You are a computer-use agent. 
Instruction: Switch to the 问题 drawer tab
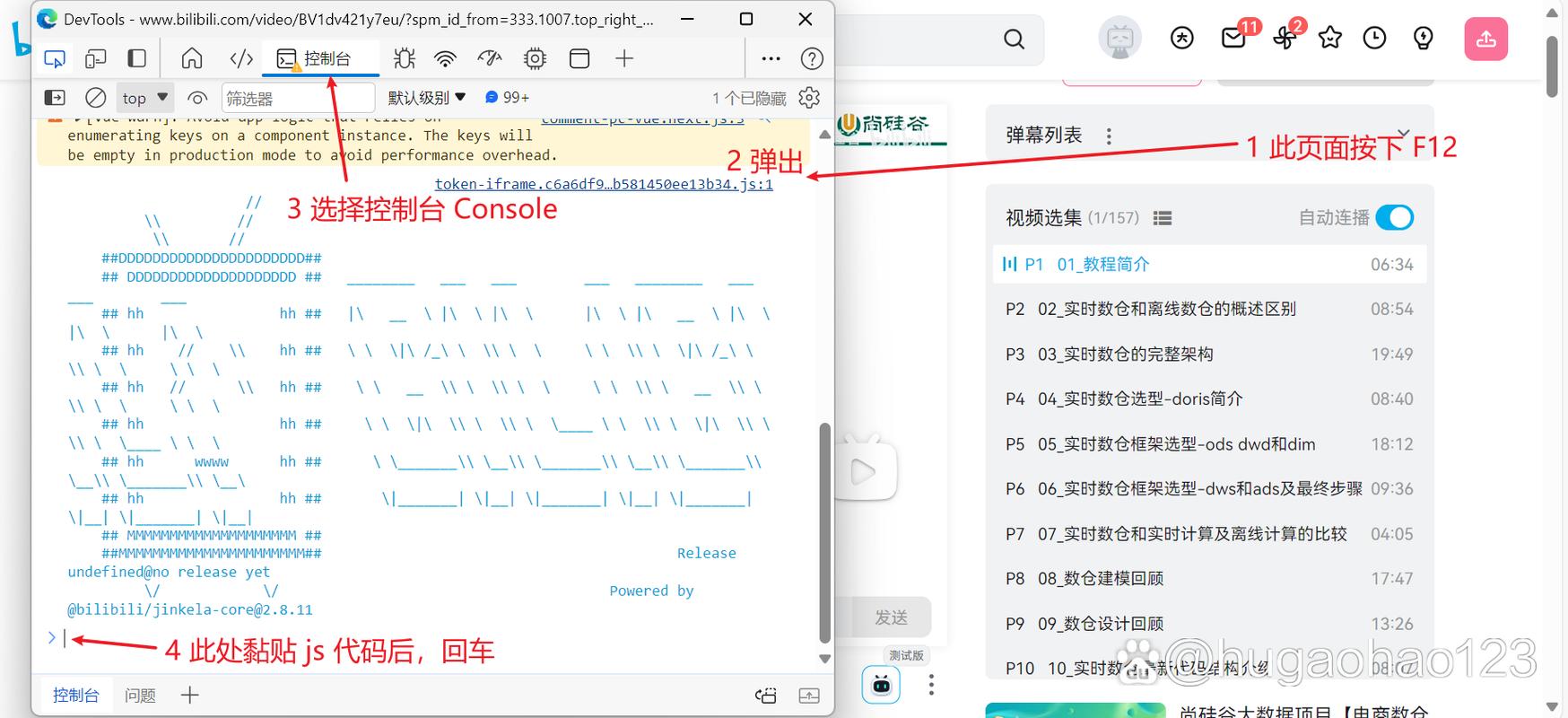click(x=140, y=696)
